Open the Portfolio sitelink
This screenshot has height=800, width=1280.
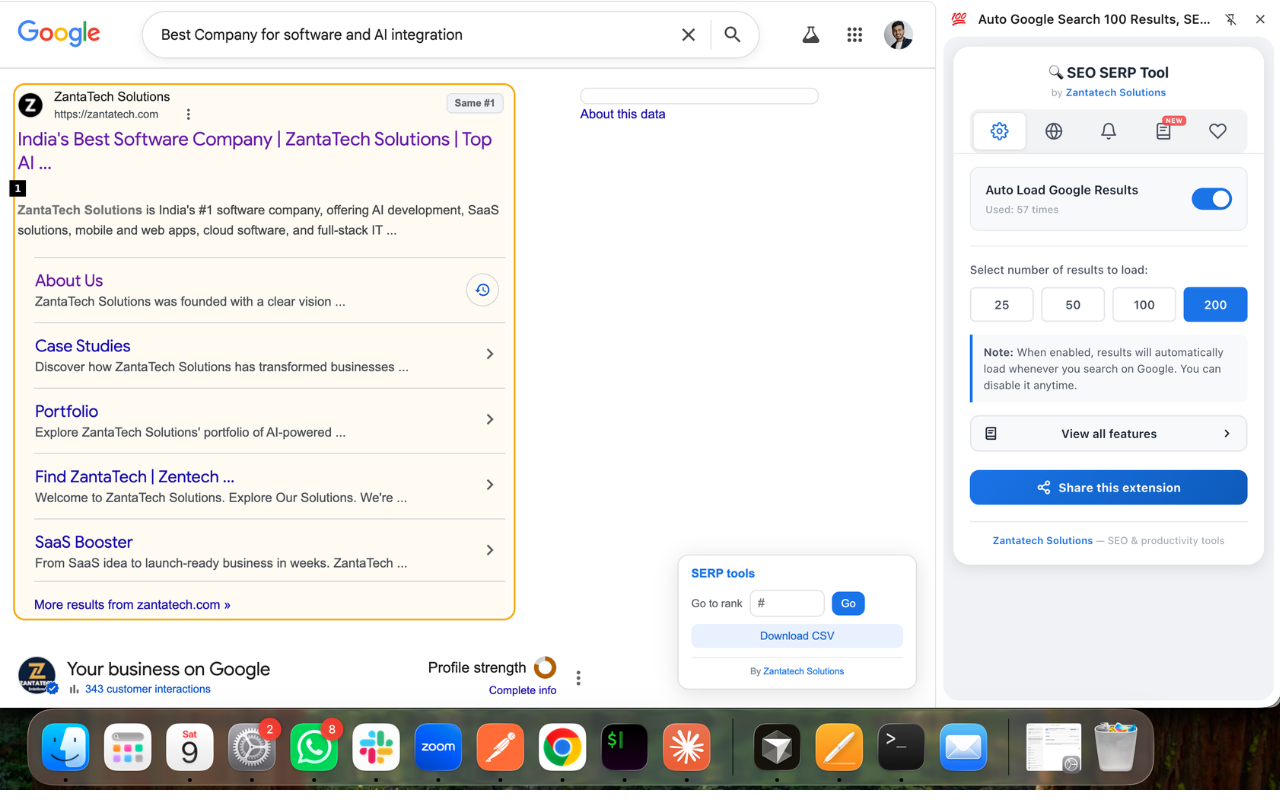[x=67, y=411]
